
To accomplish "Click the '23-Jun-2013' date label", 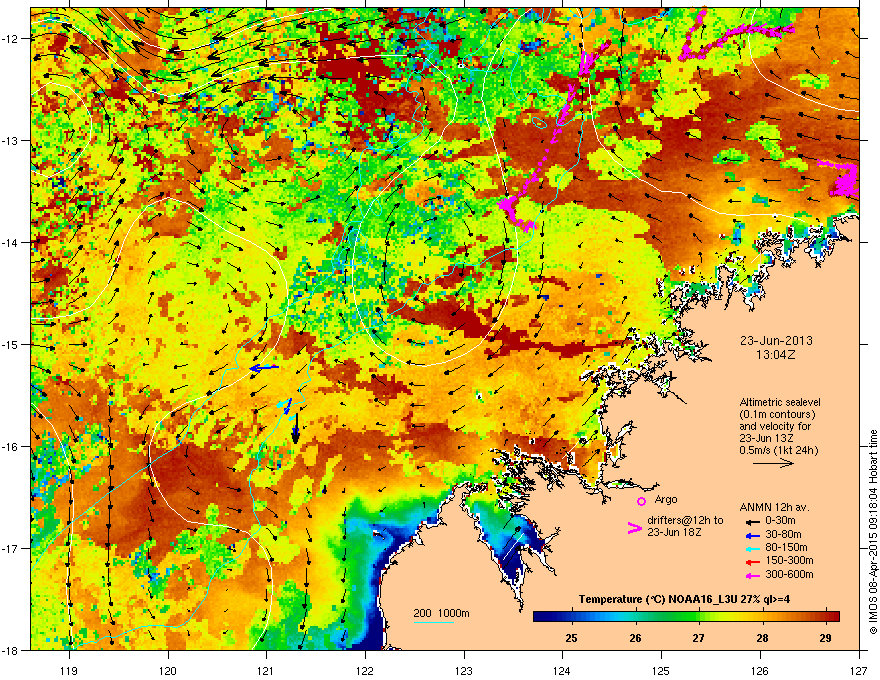I will [776, 341].
